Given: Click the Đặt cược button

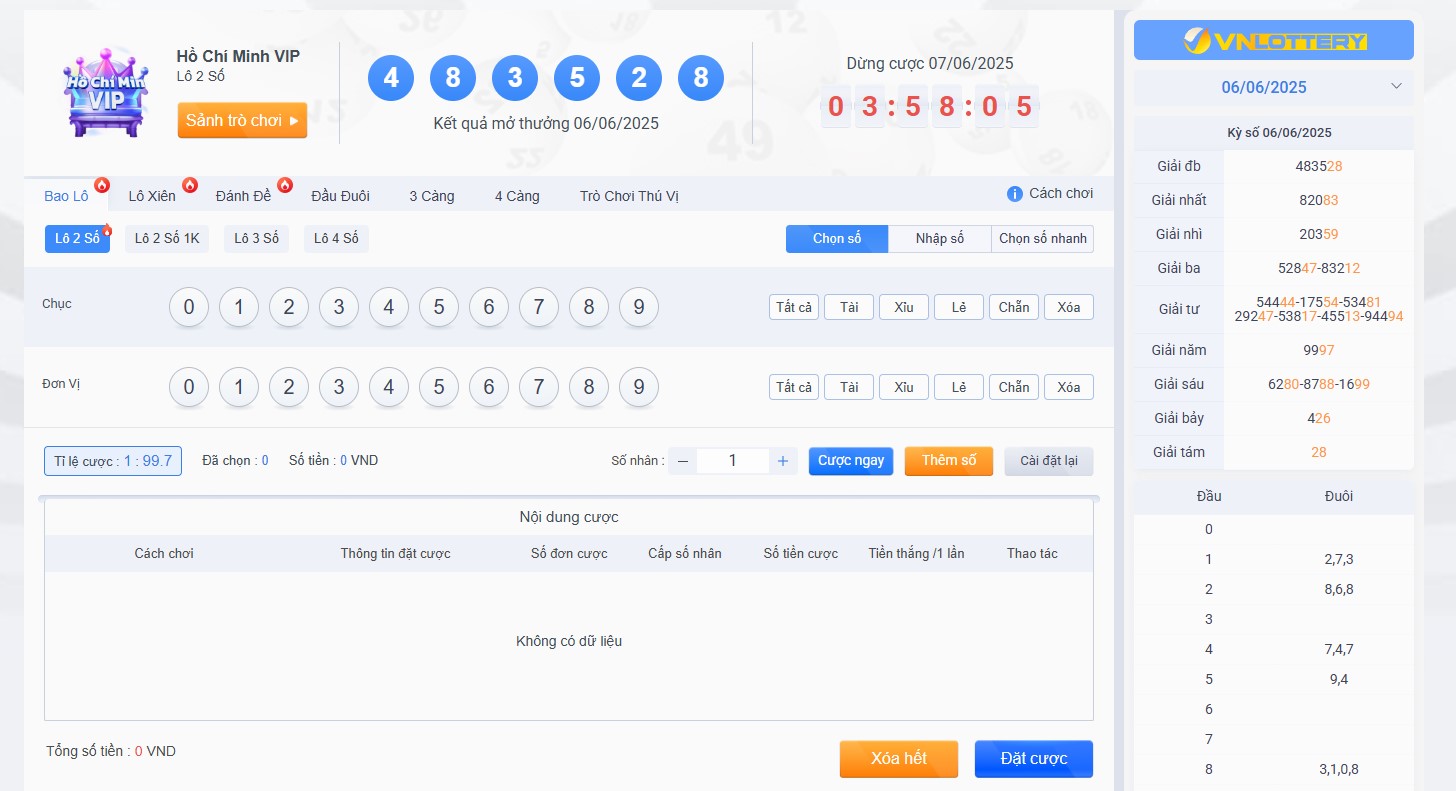Looking at the screenshot, I should pyautogui.click(x=1034, y=759).
